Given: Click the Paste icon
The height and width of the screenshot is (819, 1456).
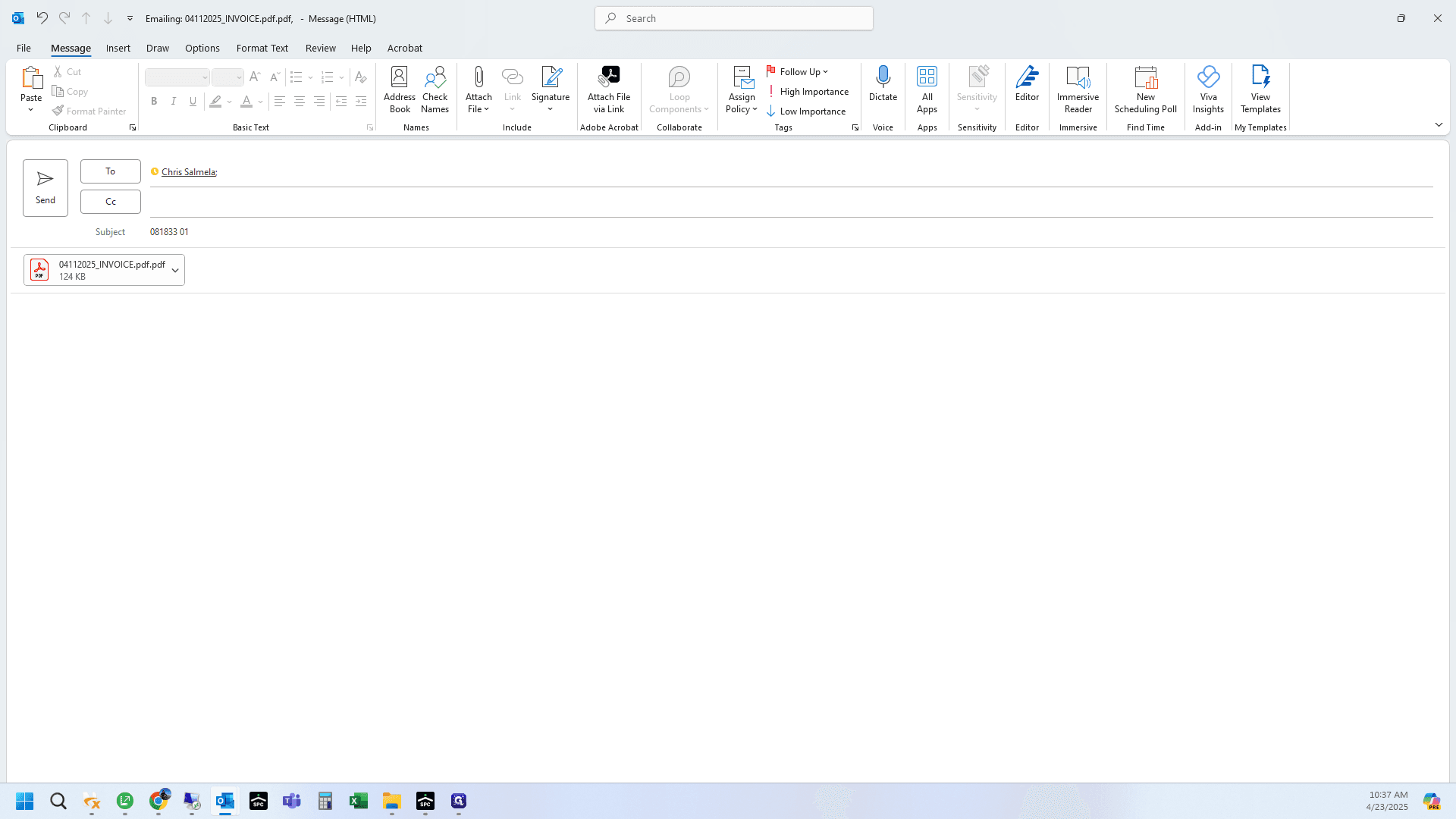Looking at the screenshot, I should 31,78.
